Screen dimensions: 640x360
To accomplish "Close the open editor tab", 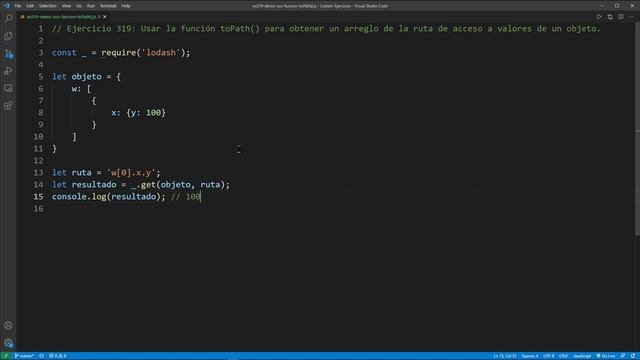I will coord(105,17).
